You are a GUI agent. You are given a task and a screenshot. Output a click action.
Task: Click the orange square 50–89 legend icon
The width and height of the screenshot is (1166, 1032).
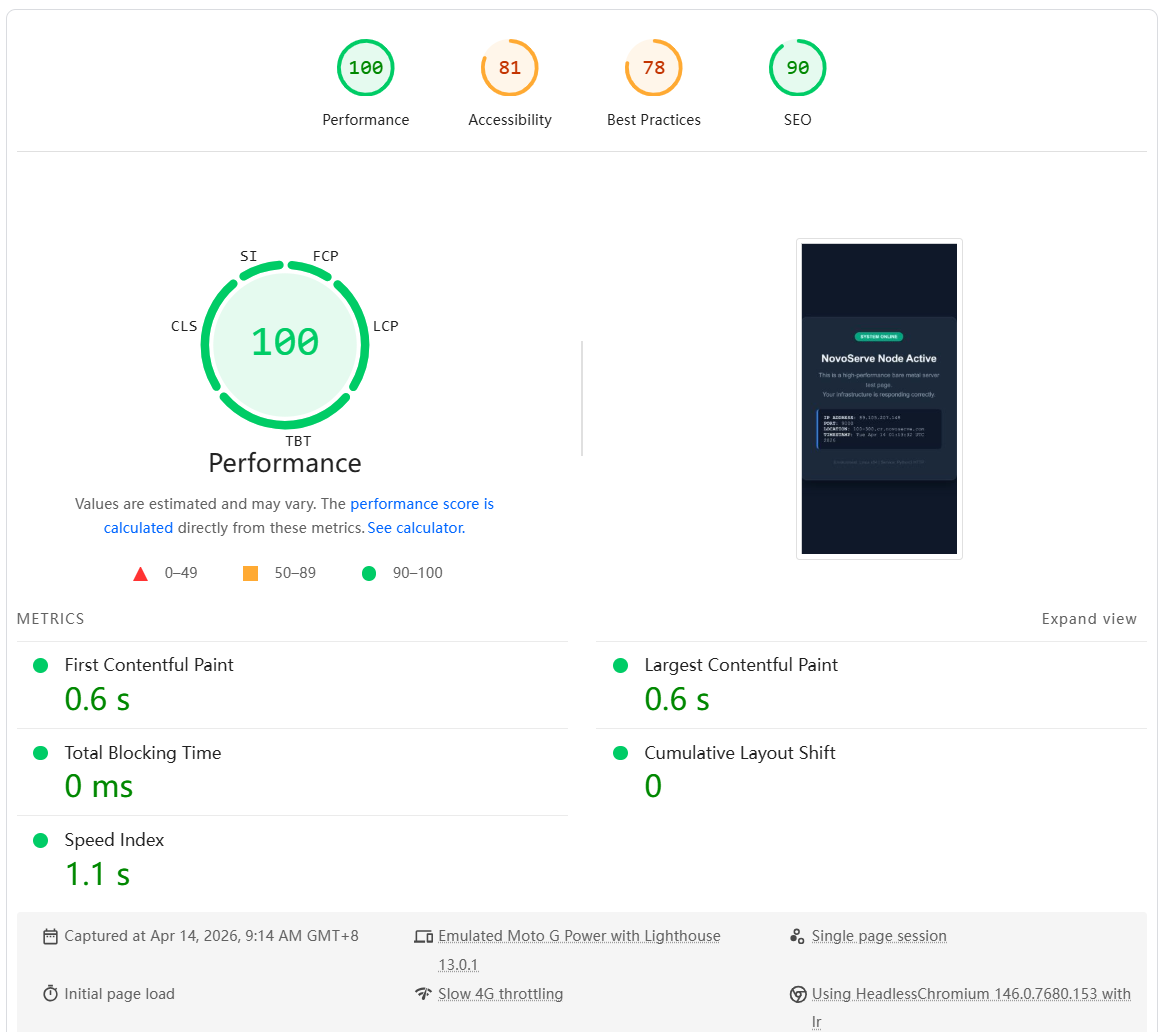[251, 573]
